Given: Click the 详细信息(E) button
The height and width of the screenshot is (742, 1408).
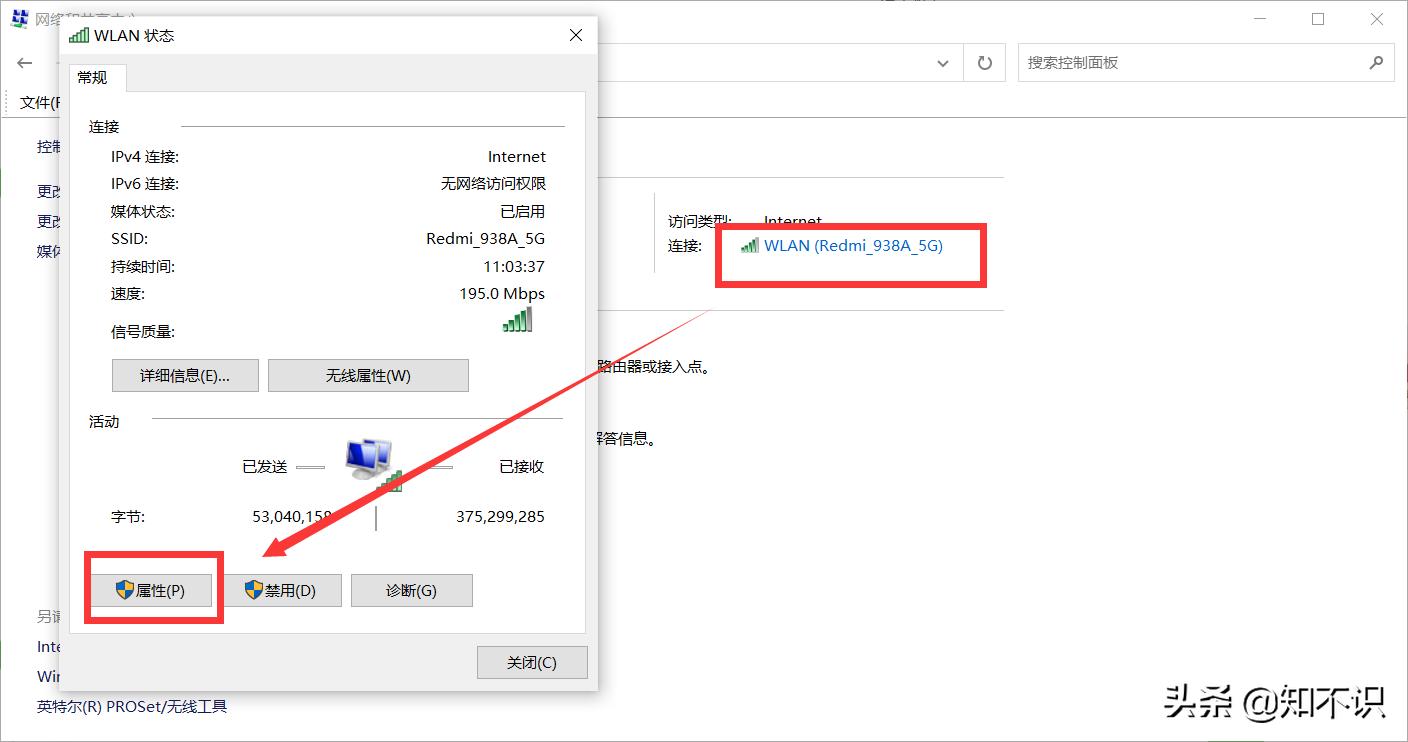Looking at the screenshot, I should point(184,375).
